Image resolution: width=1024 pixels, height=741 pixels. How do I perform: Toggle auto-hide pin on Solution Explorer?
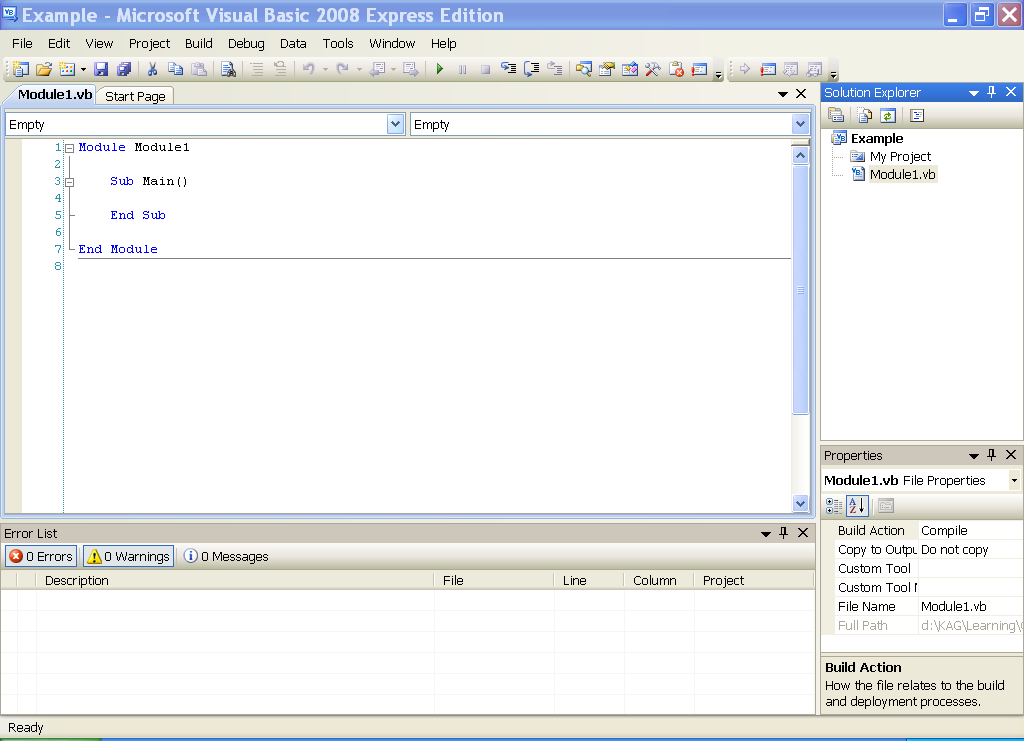pos(991,92)
